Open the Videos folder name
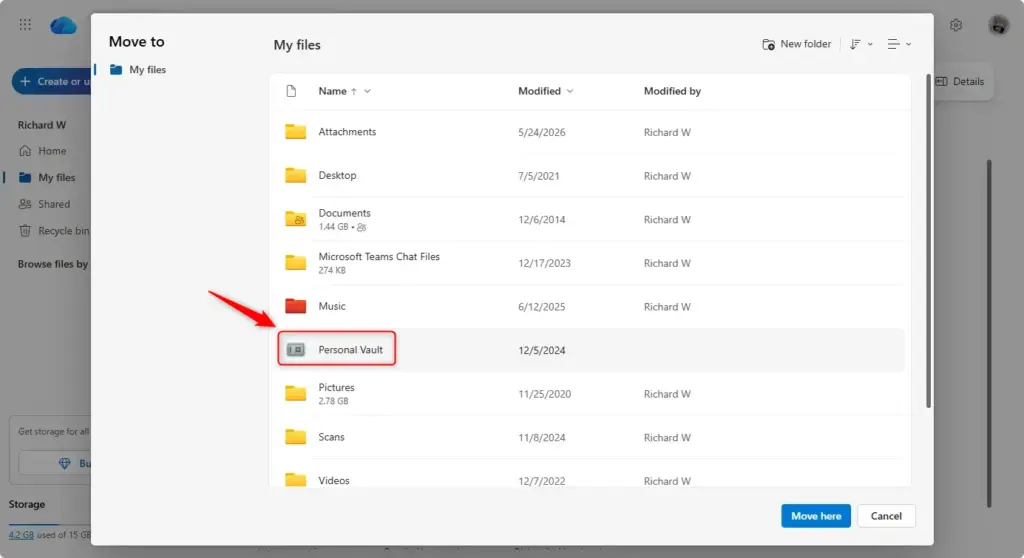 click(334, 480)
